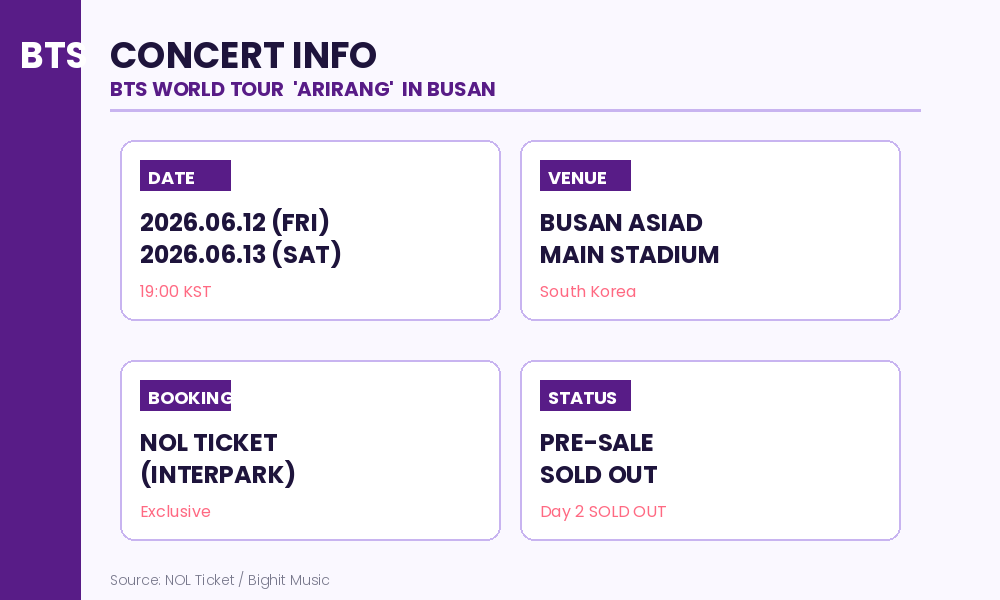Click the MAIN STADIUM text
The image size is (1000, 600).
pos(629,254)
